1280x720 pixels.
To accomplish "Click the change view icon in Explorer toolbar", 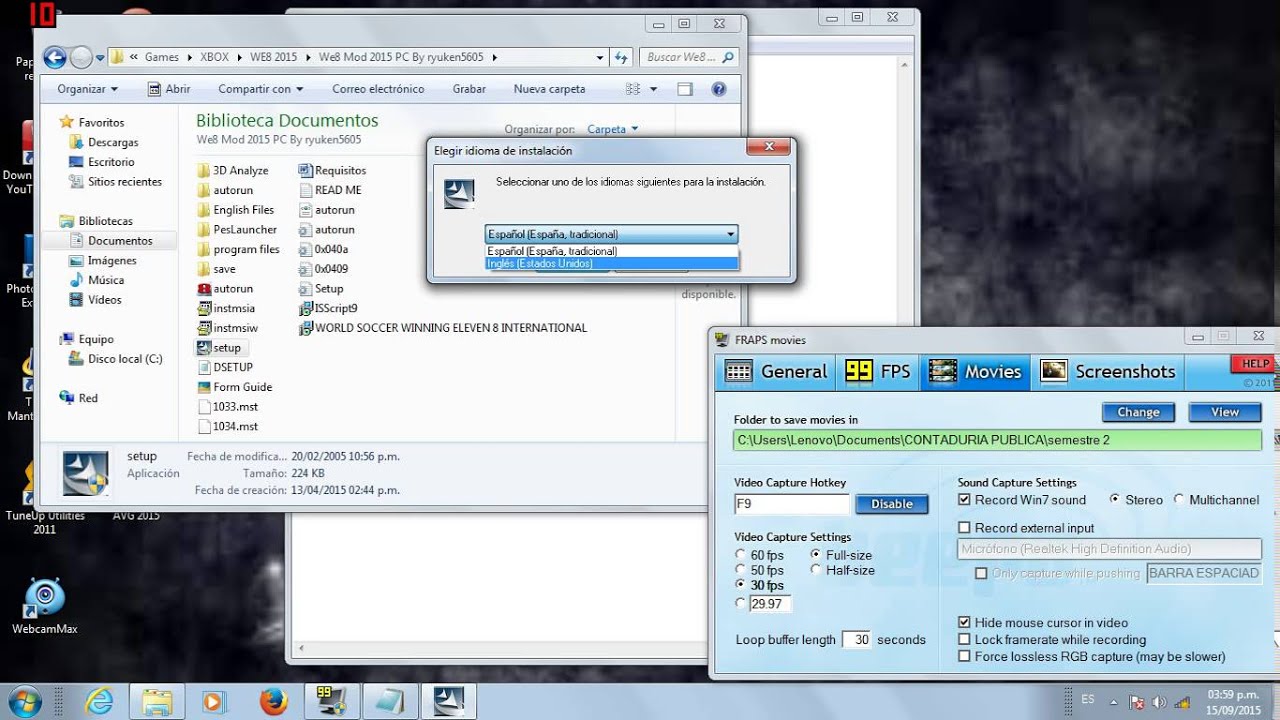I will [632, 89].
